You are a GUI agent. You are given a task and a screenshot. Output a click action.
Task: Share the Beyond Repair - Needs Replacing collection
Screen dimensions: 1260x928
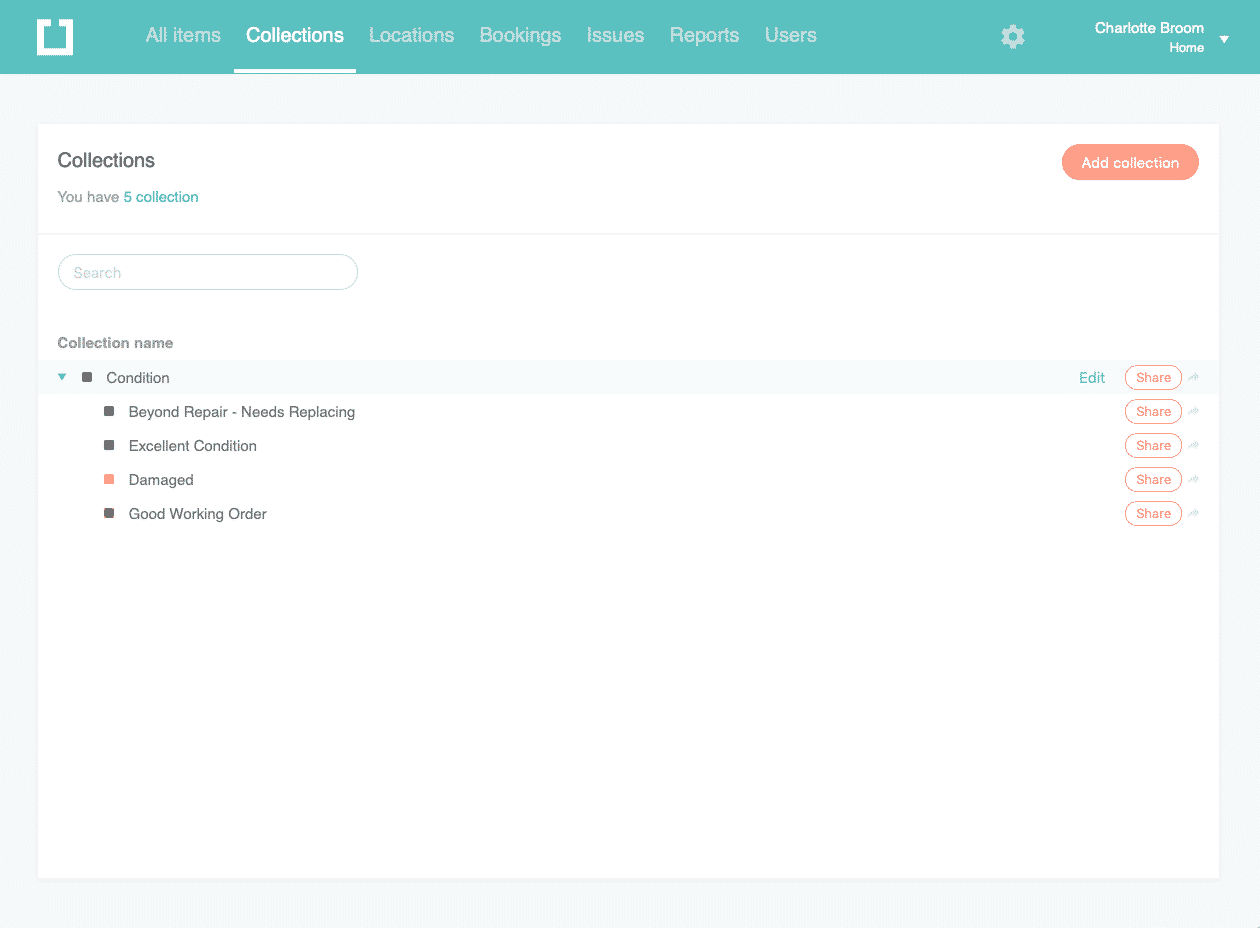tap(1153, 412)
